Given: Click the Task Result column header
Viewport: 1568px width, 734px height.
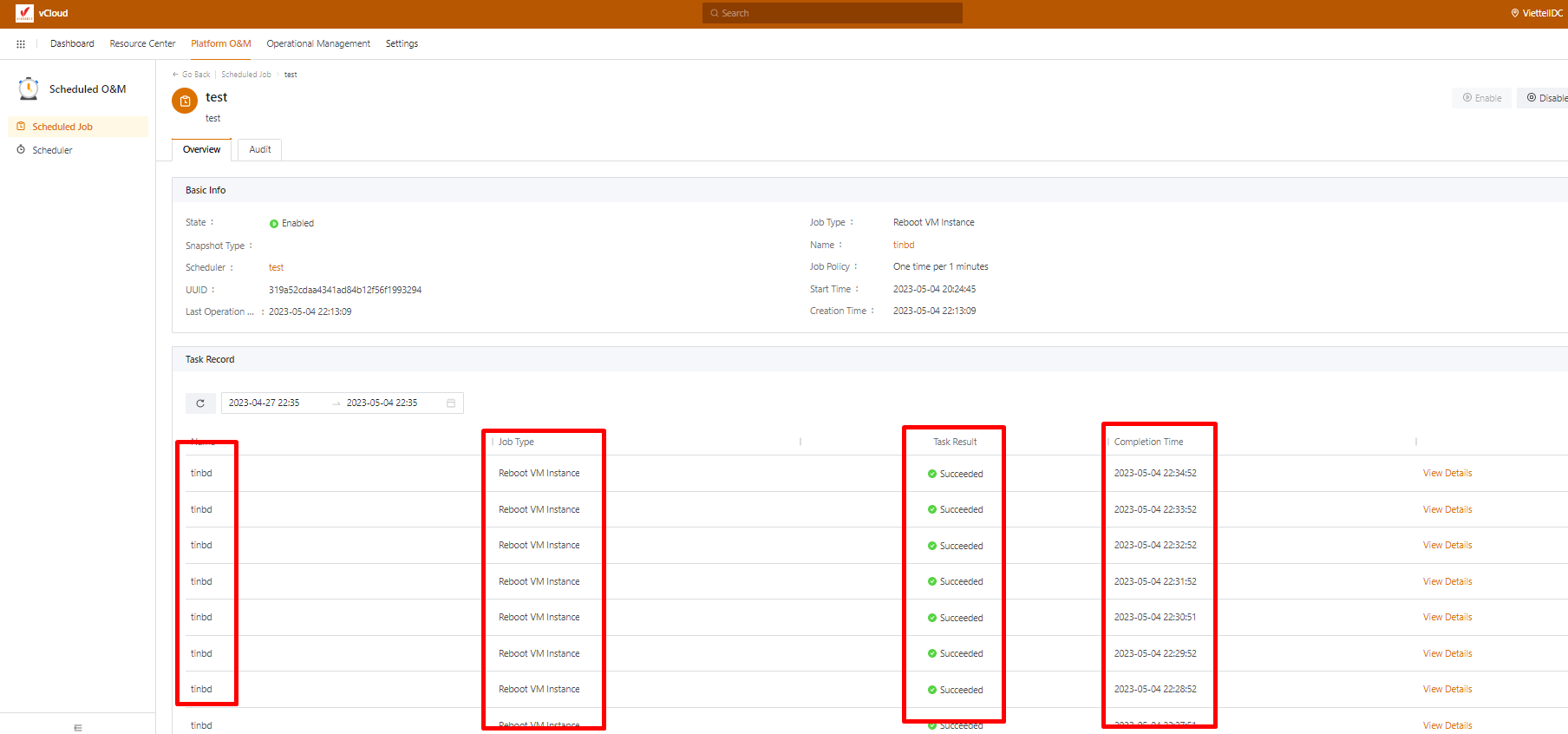Looking at the screenshot, I should pos(955,442).
